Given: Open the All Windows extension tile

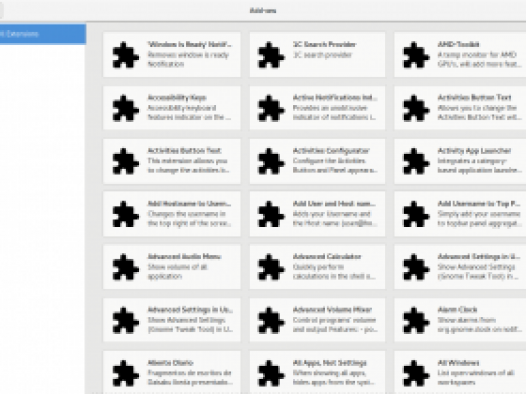Looking at the screenshot, I should coord(460,373).
